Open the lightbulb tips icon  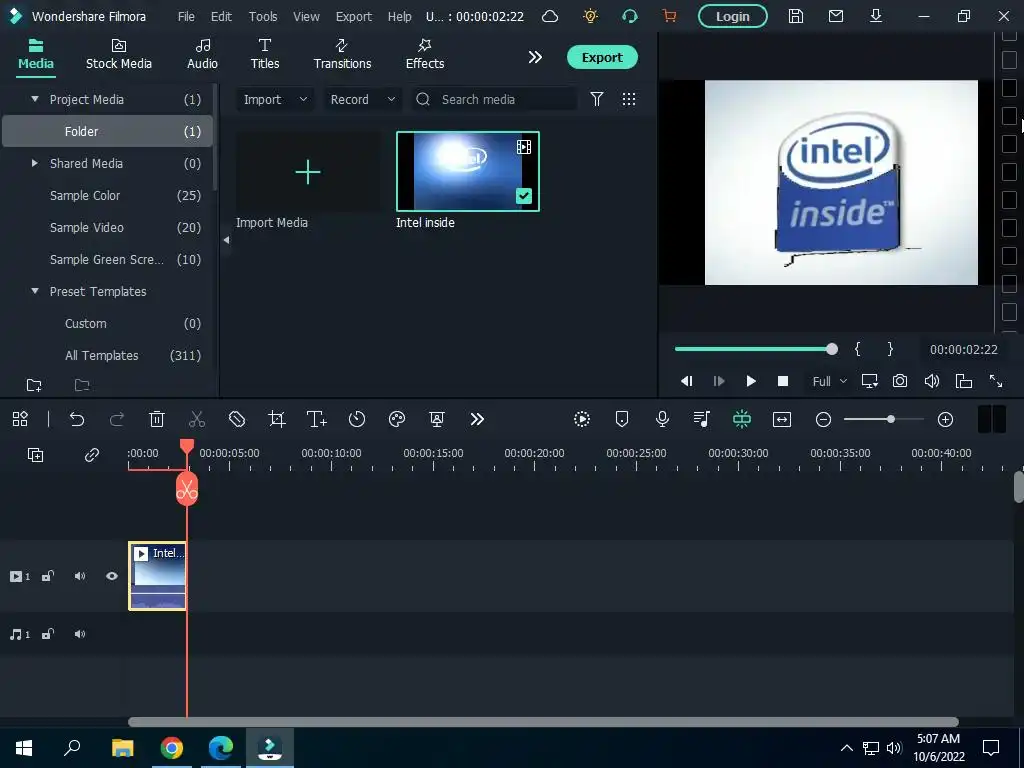[590, 16]
